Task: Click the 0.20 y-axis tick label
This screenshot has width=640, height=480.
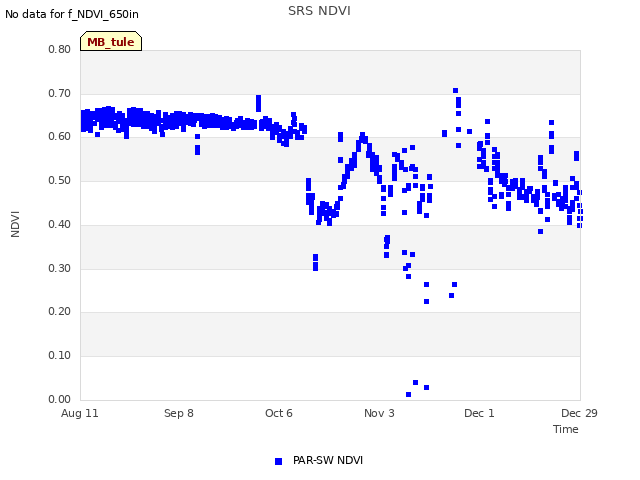Action: [60, 311]
